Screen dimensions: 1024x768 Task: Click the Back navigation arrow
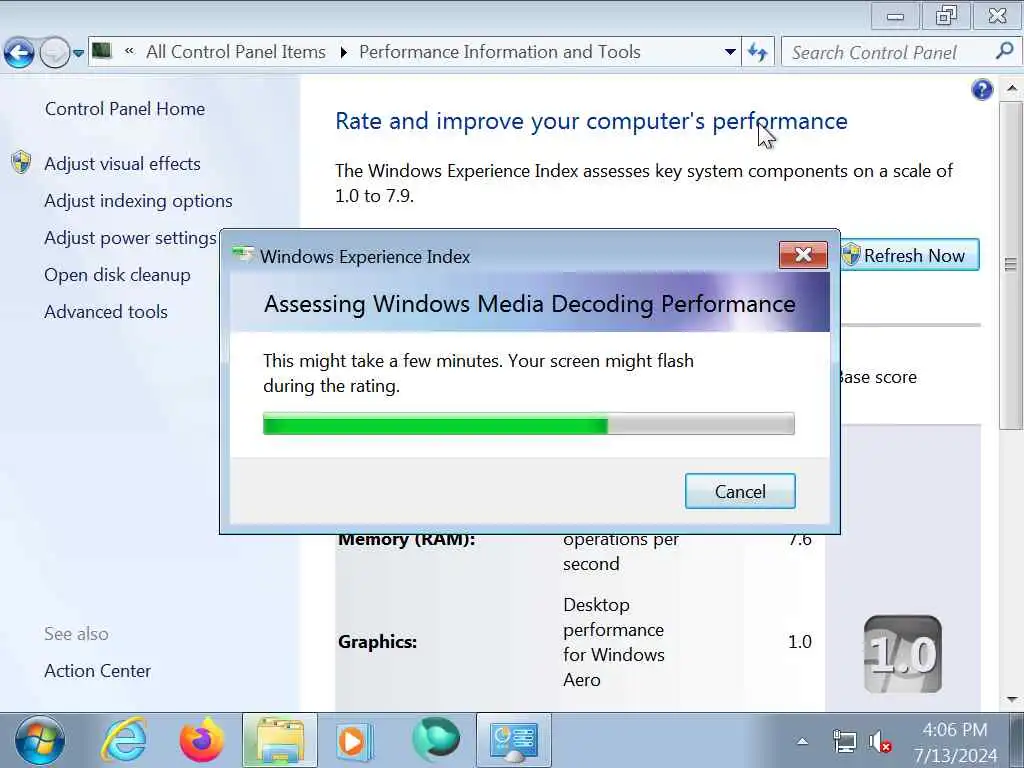coord(19,52)
